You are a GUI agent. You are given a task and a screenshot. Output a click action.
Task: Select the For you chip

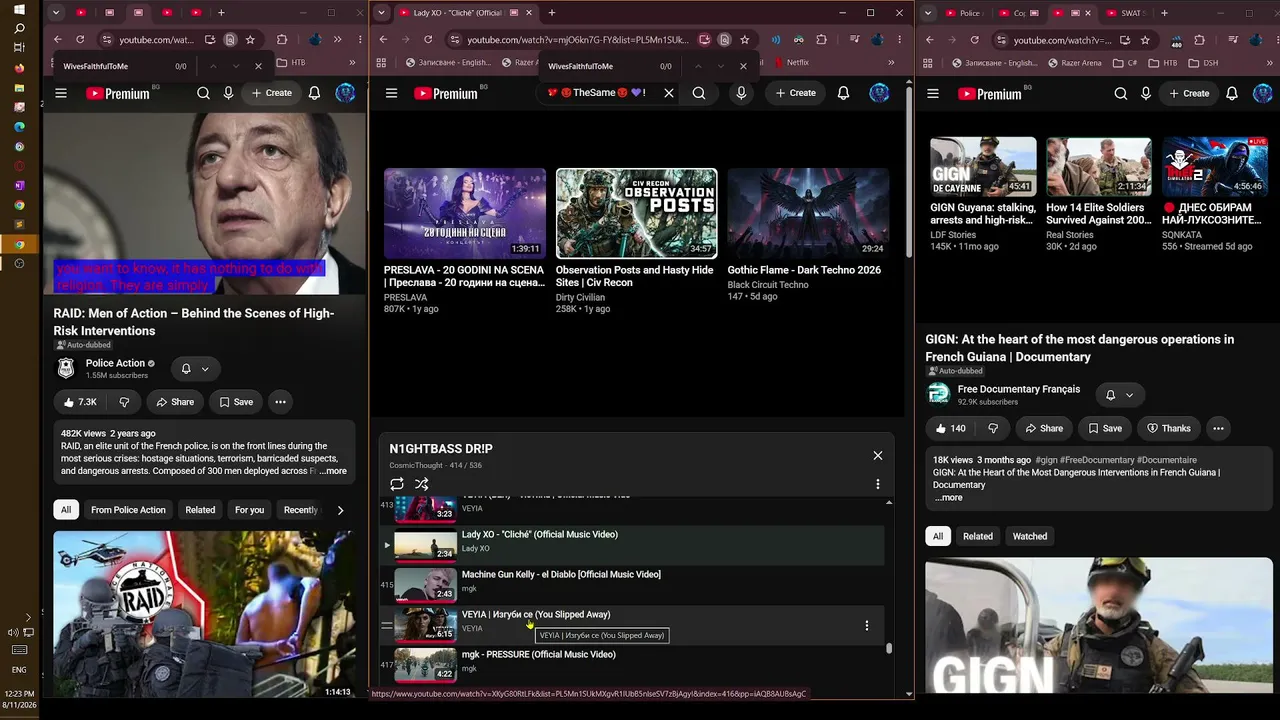(x=249, y=510)
